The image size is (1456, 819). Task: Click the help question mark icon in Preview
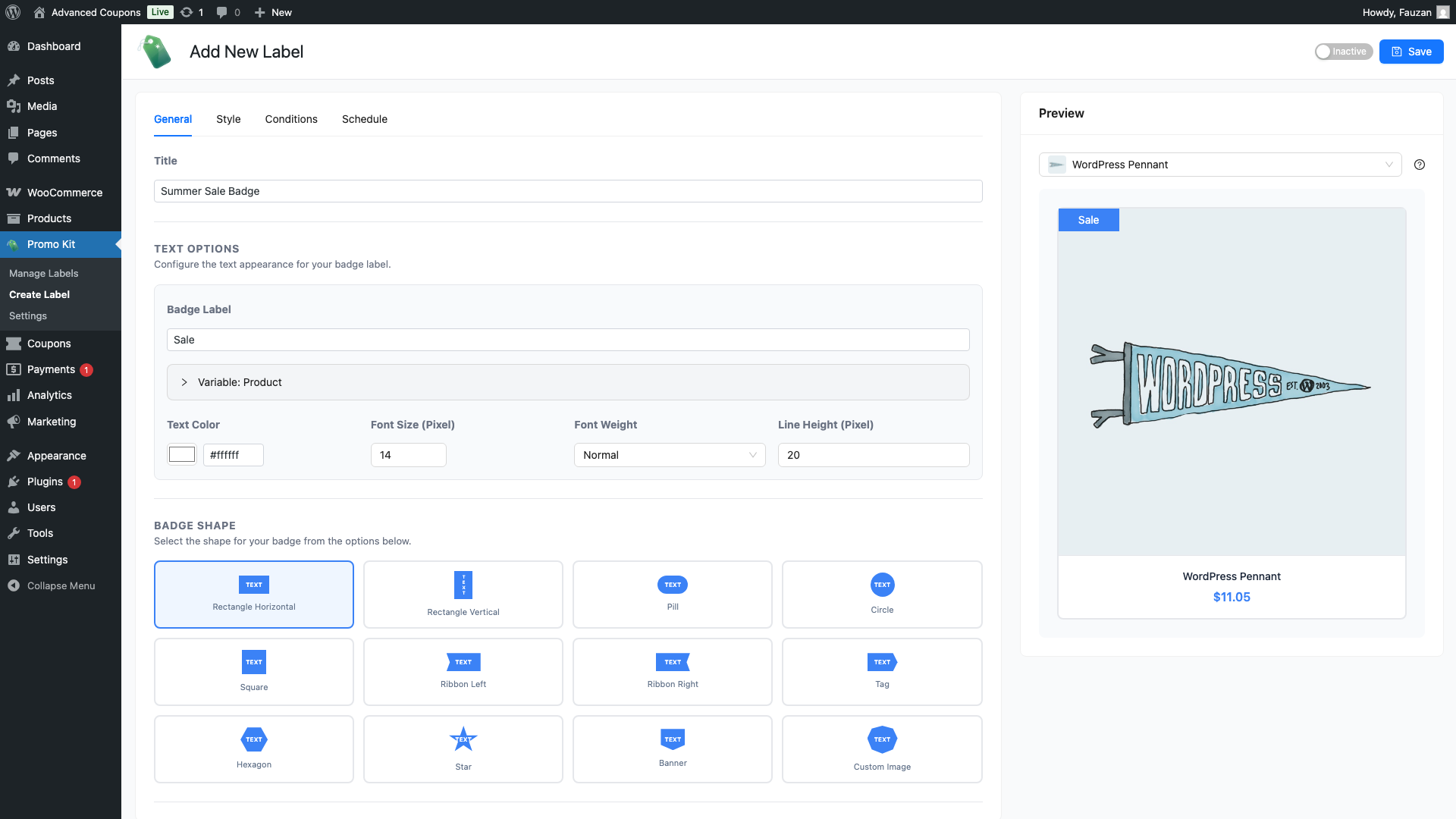coord(1420,165)
